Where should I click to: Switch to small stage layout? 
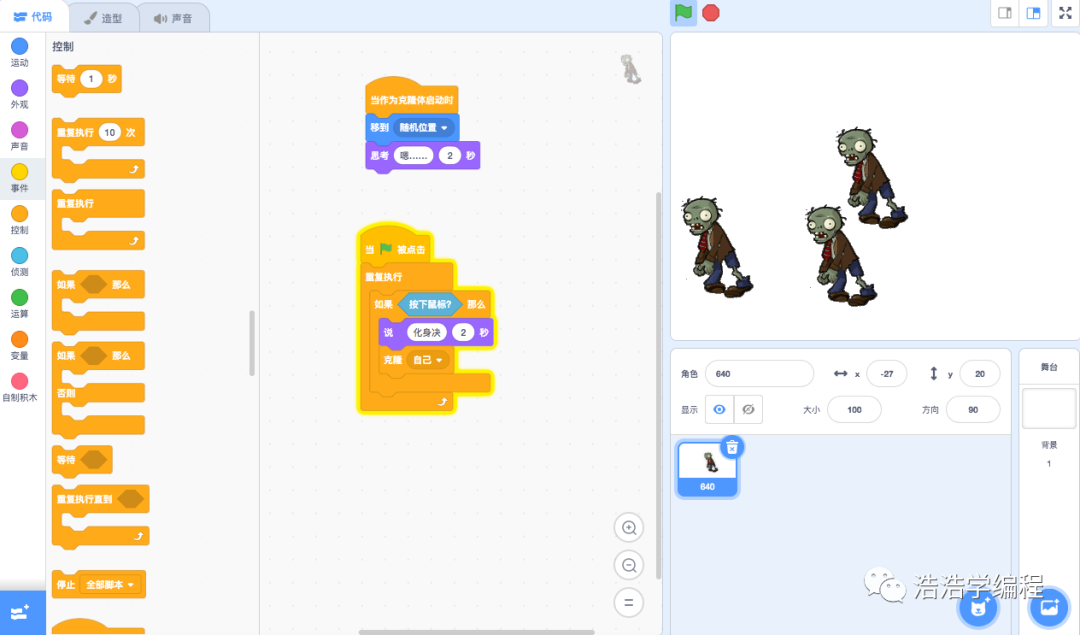(1005, 13)
